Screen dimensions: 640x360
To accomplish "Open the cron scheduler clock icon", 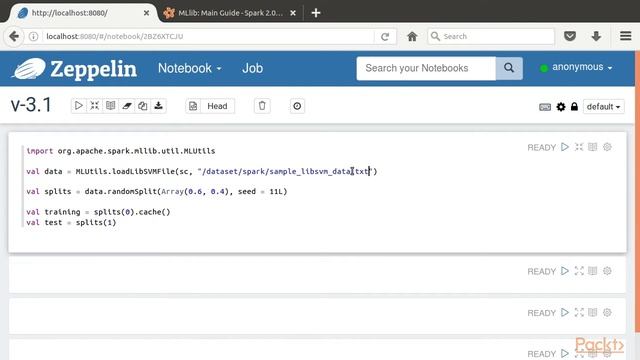I will pos(297,106).
